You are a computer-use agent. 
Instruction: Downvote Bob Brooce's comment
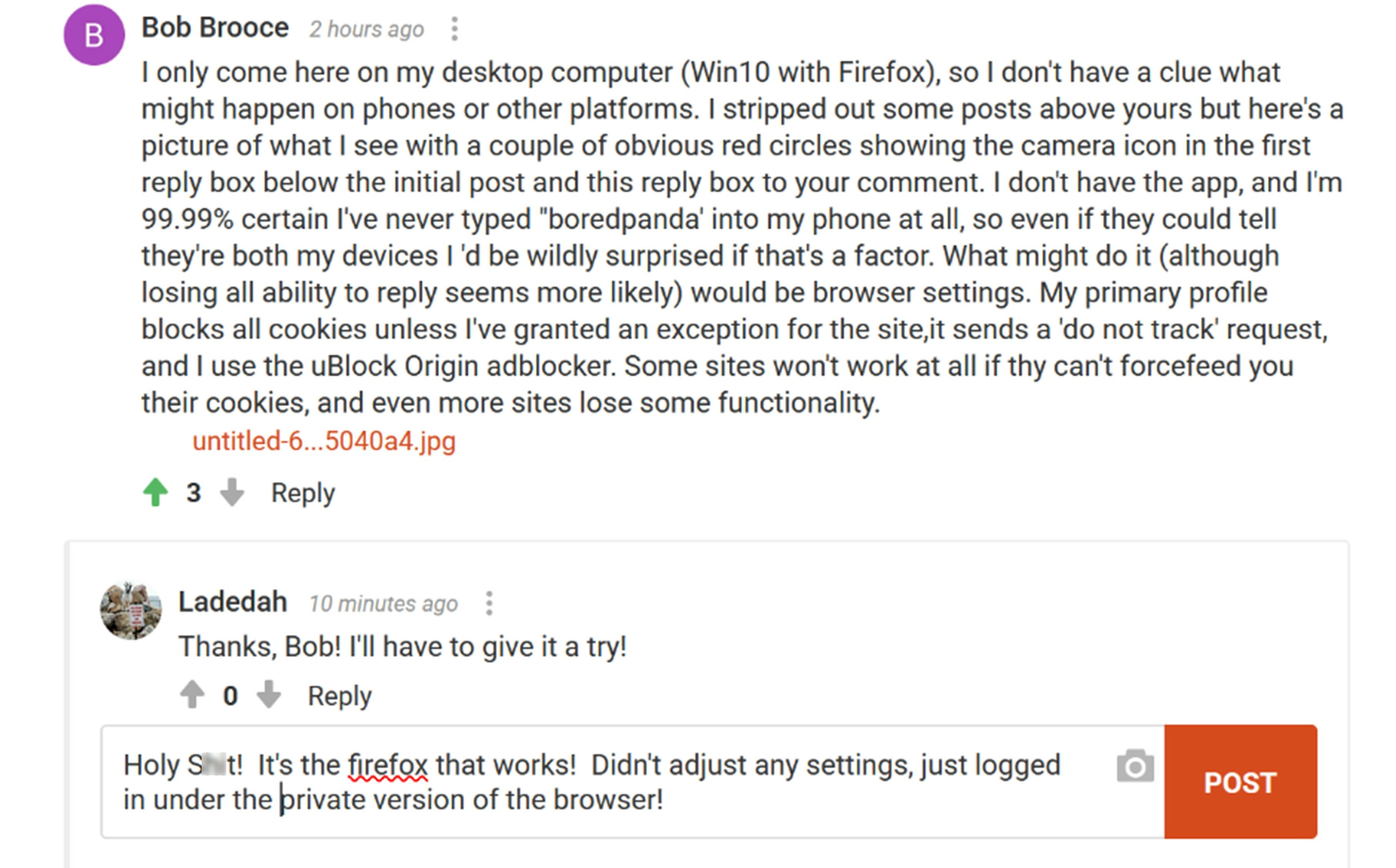232,493
